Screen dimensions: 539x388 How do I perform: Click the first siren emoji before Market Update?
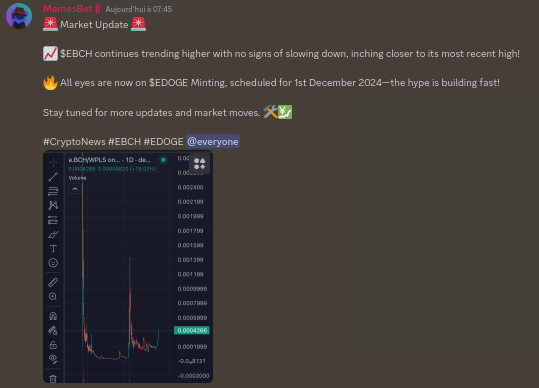(x=50, y=24)
